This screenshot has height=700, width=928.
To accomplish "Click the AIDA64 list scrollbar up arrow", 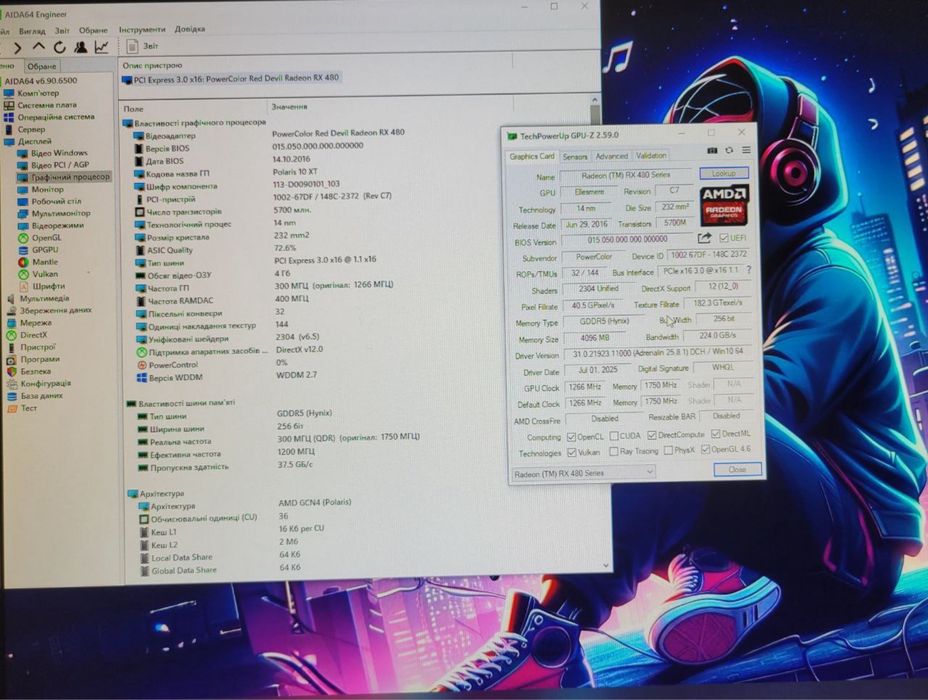I will [x=595, y=101].
